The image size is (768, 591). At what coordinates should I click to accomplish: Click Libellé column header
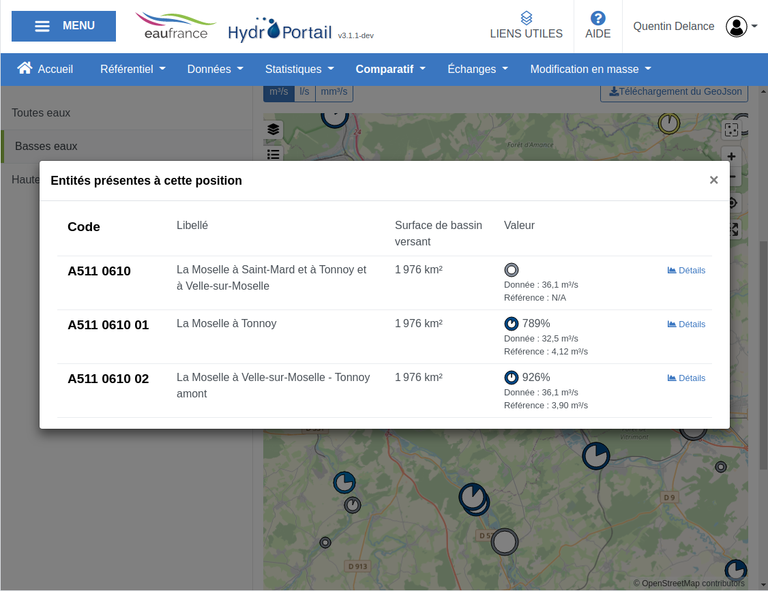point(192,225)
